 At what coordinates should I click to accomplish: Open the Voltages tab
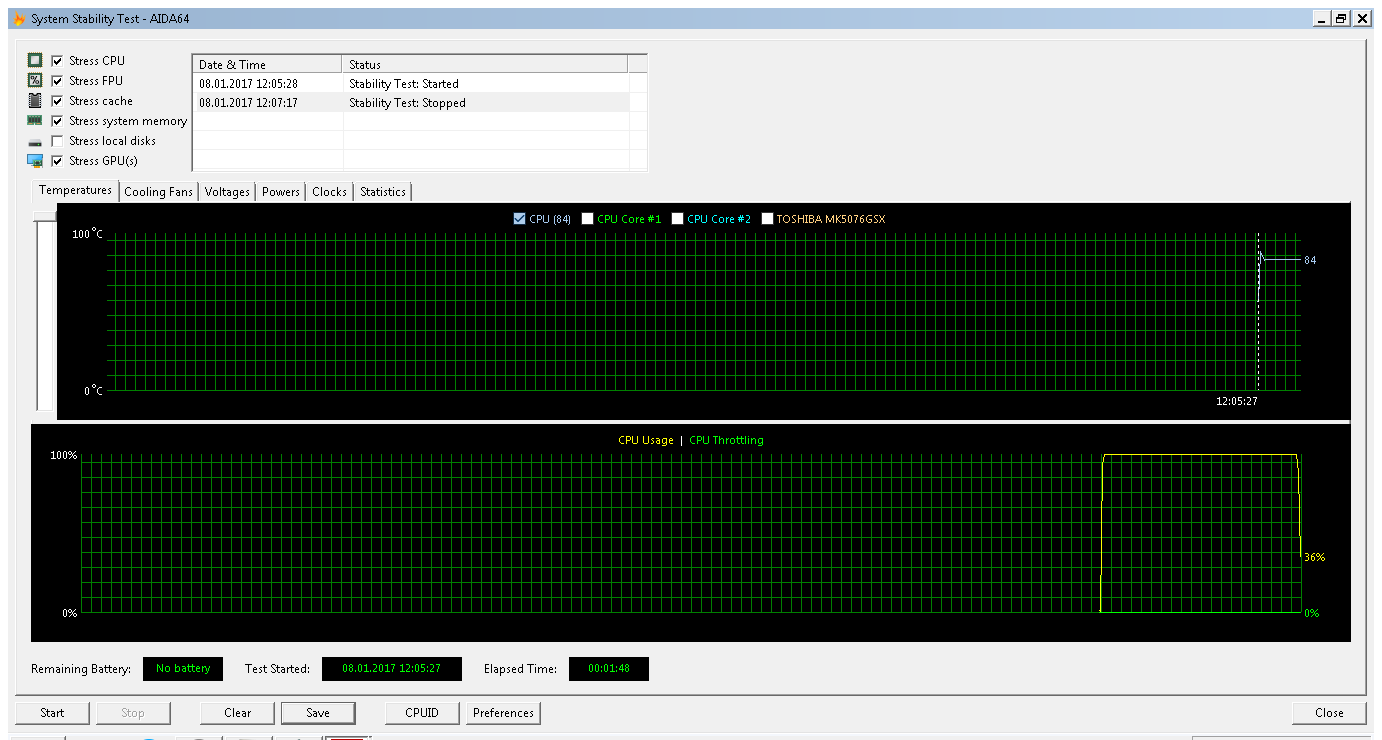click(x=227, y=192)
